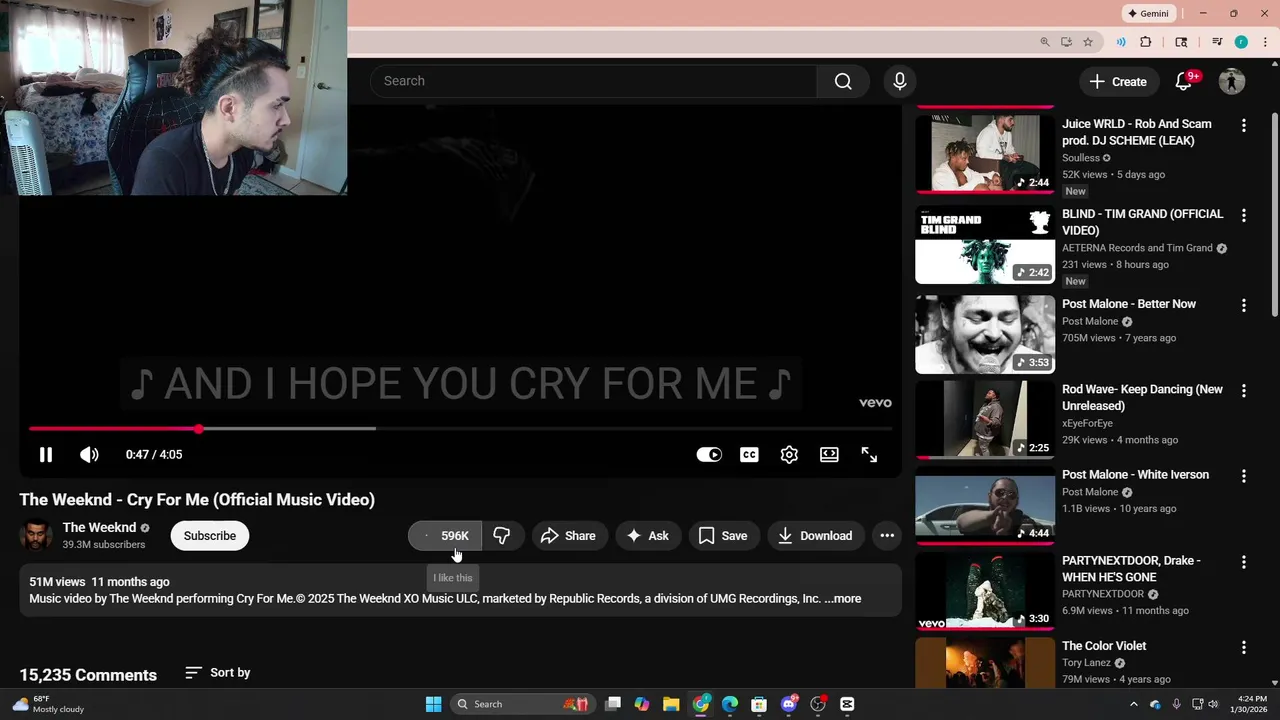Open BLIND - TIM GRAND video title
This screenshot has width=1280, height=720.
[x=1142, y=222]
